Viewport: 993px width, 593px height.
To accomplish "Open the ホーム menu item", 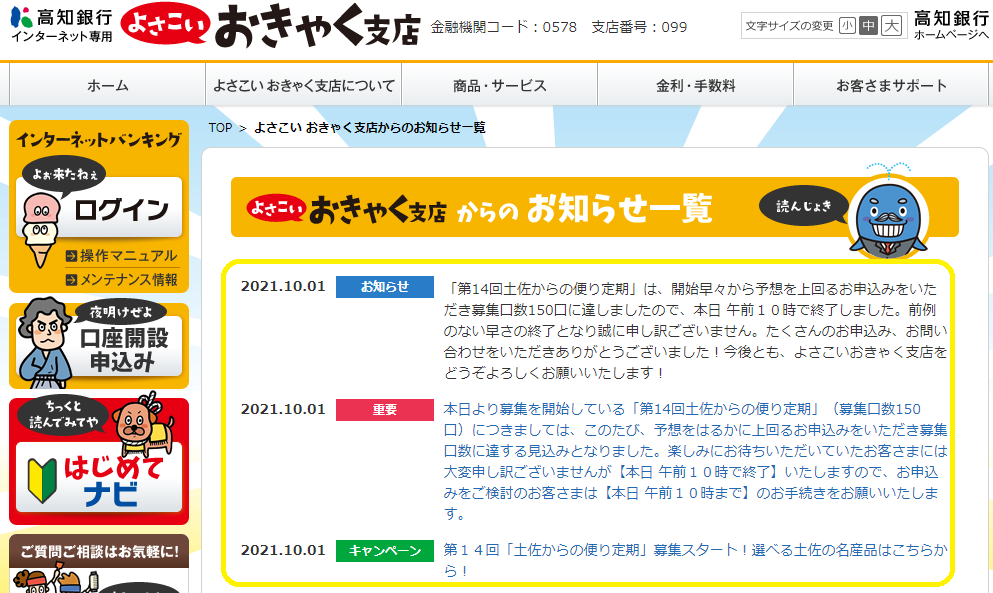I will [108, 85].
